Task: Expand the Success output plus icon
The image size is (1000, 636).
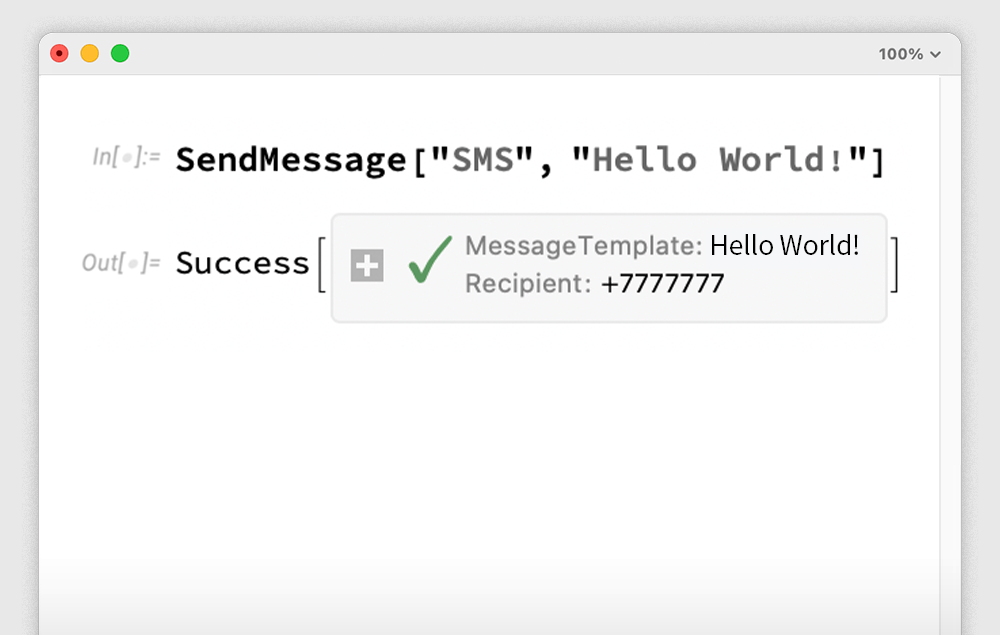Action: tap(367, 266)
